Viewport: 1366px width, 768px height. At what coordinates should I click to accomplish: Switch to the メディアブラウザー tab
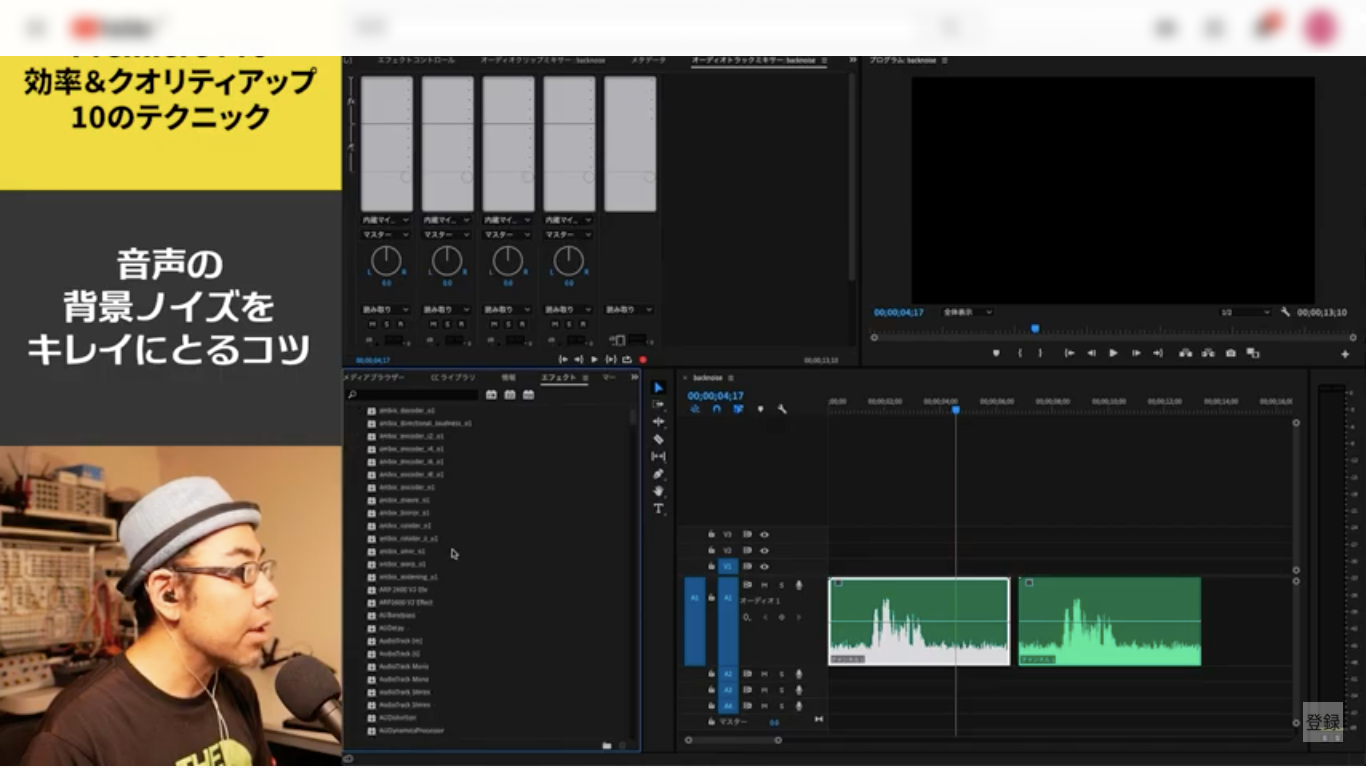(x=374, y=377)
